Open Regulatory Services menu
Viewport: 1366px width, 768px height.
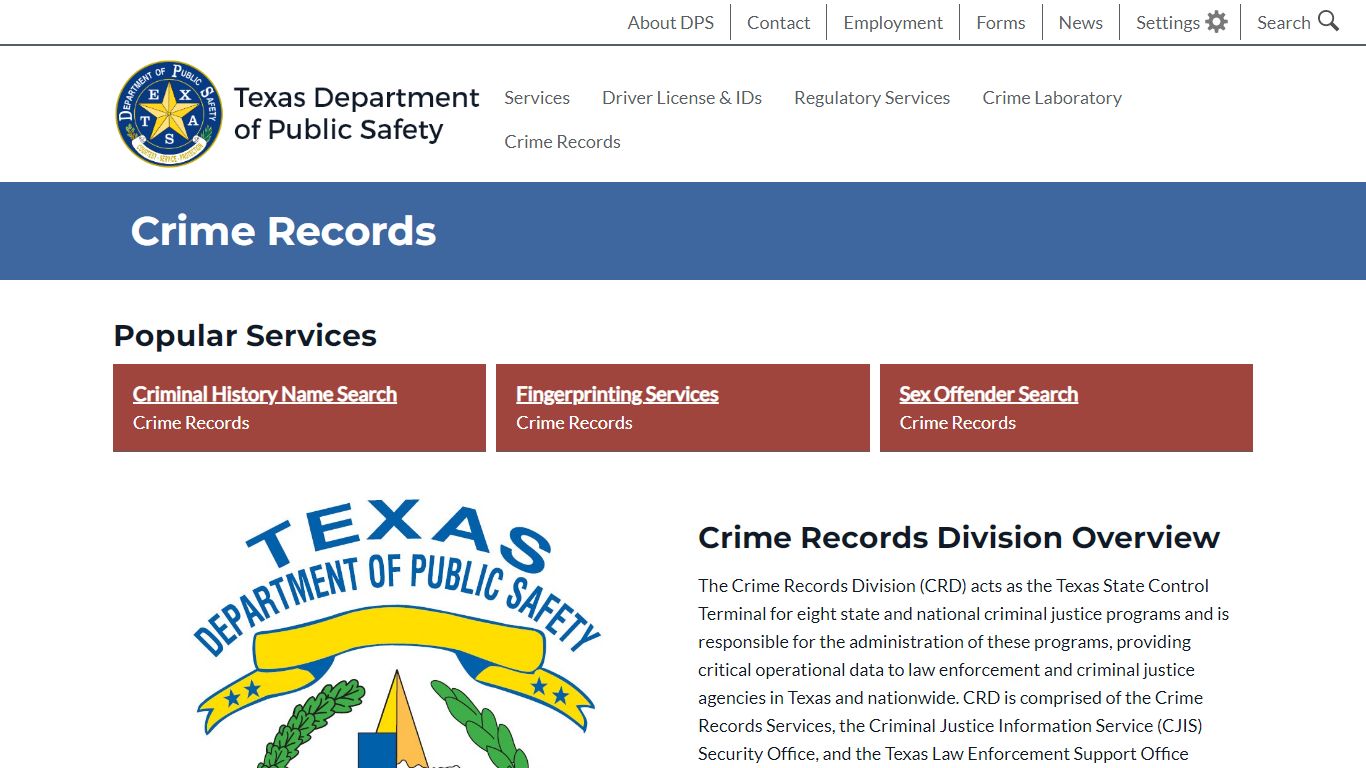[x=872, y=97]
